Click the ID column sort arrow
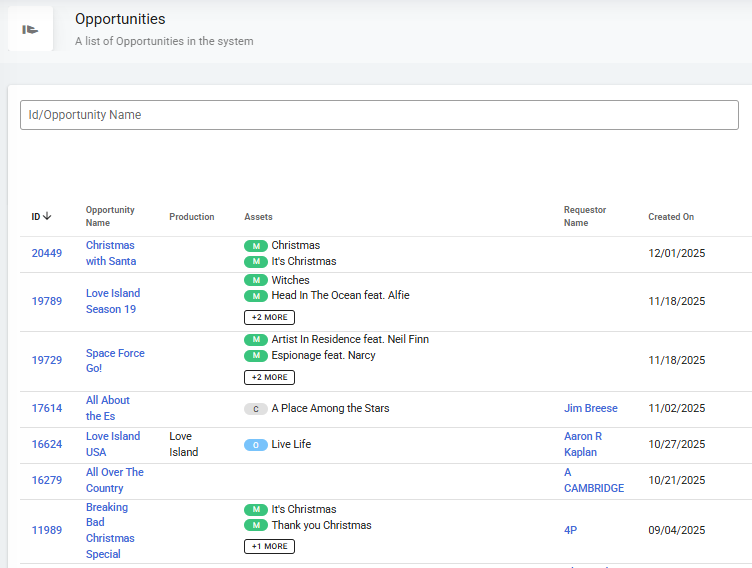752x568 pixels. pos(47,217)
